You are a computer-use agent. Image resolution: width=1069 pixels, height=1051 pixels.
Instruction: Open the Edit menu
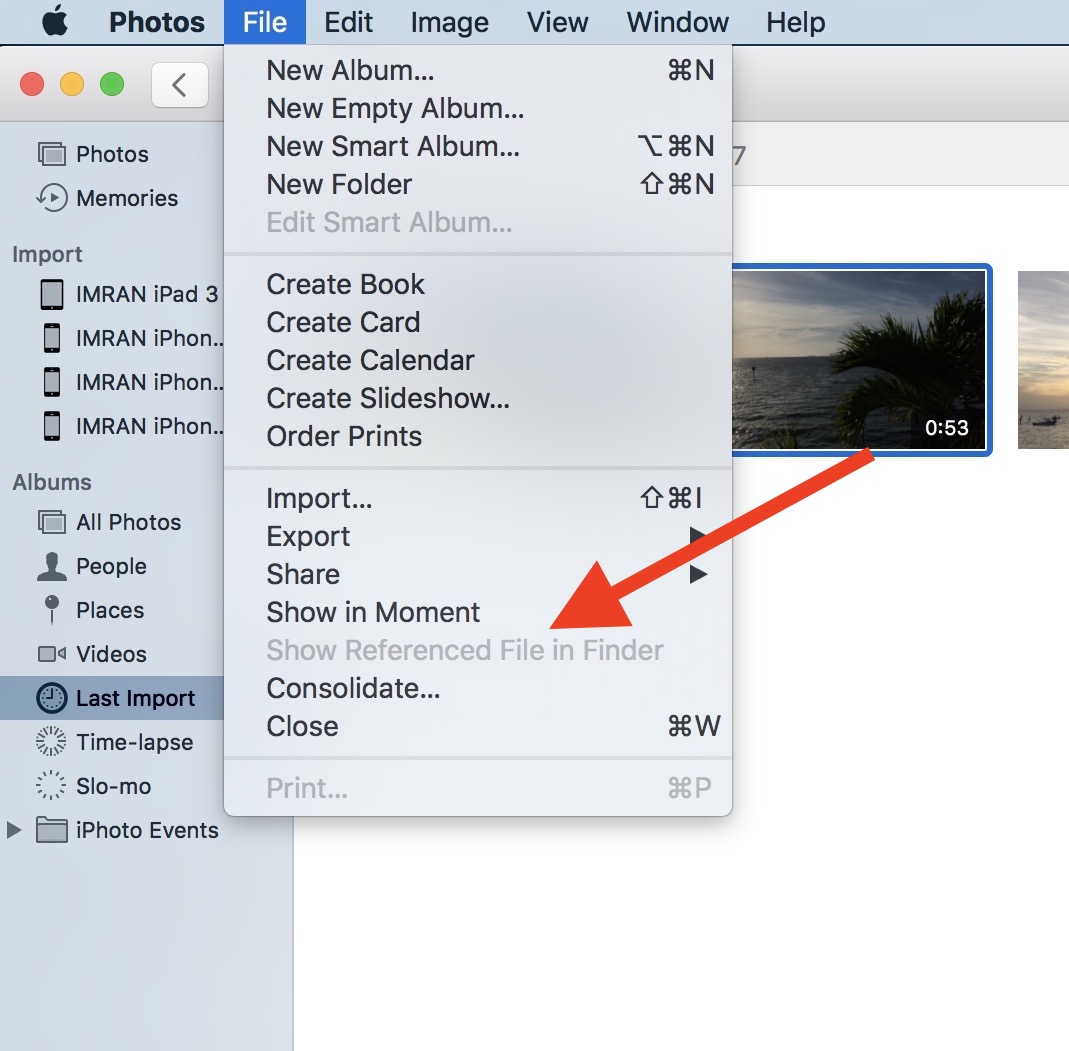pos(348,22)
